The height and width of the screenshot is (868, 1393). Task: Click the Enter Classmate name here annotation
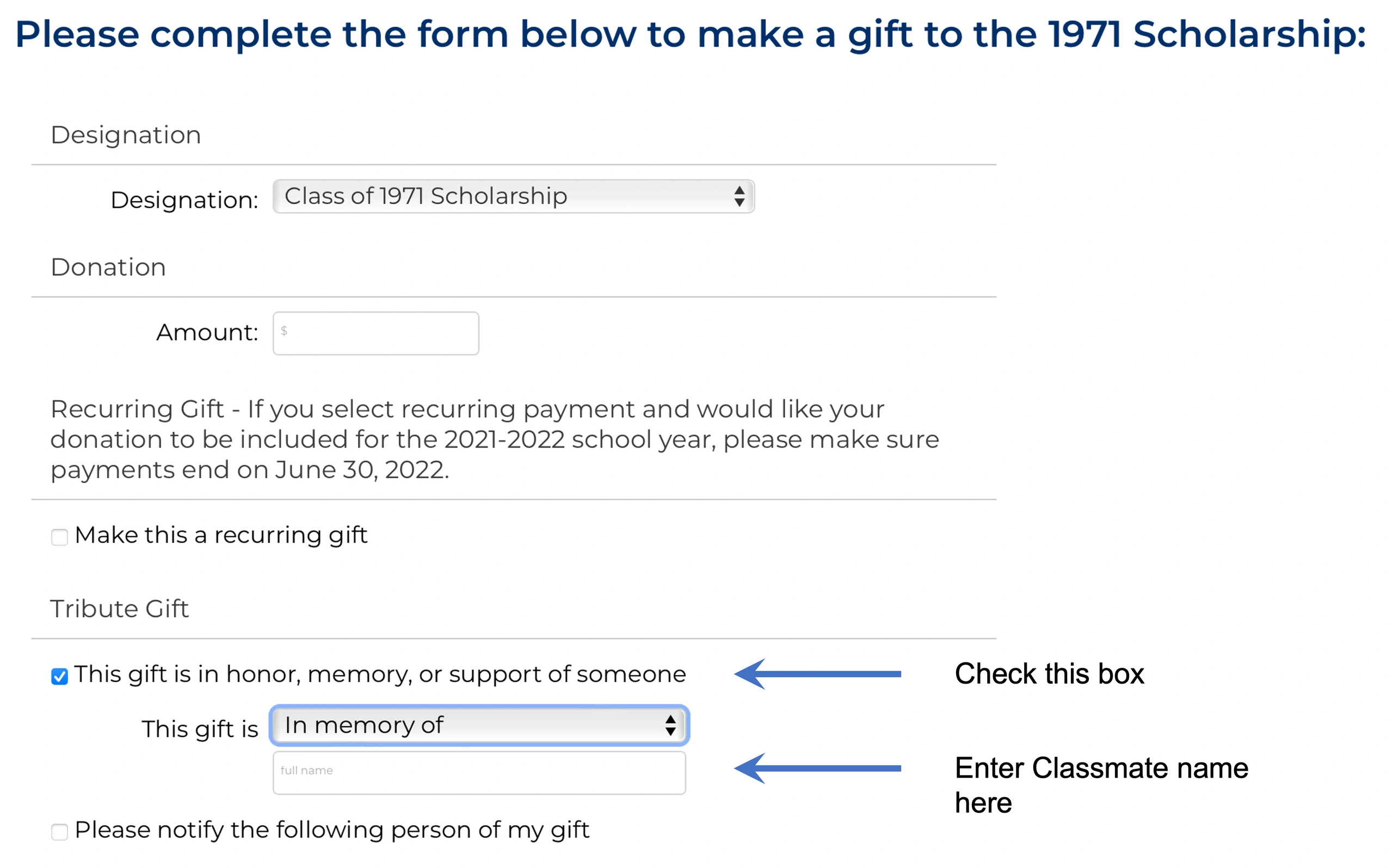click(x=1101, y=785)
